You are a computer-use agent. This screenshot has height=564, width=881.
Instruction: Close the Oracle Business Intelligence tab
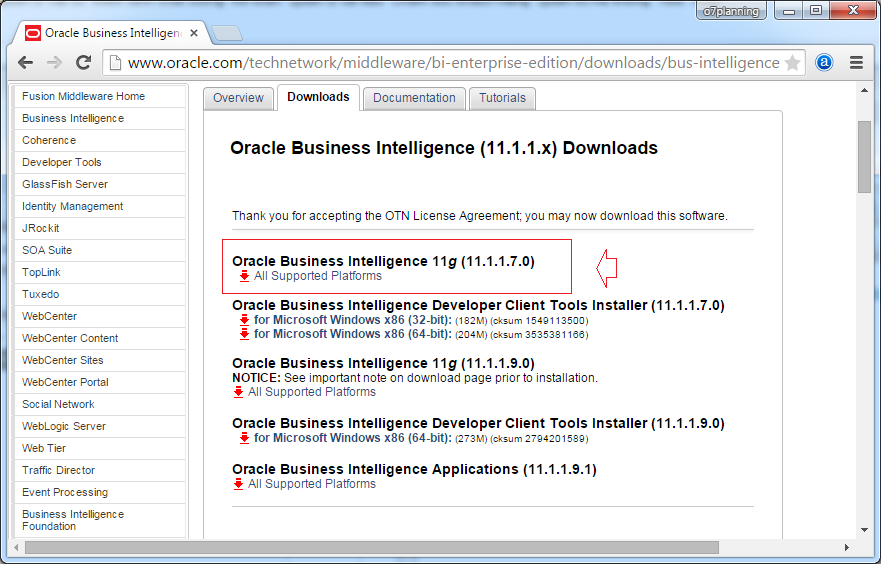[x=194, y=33]
